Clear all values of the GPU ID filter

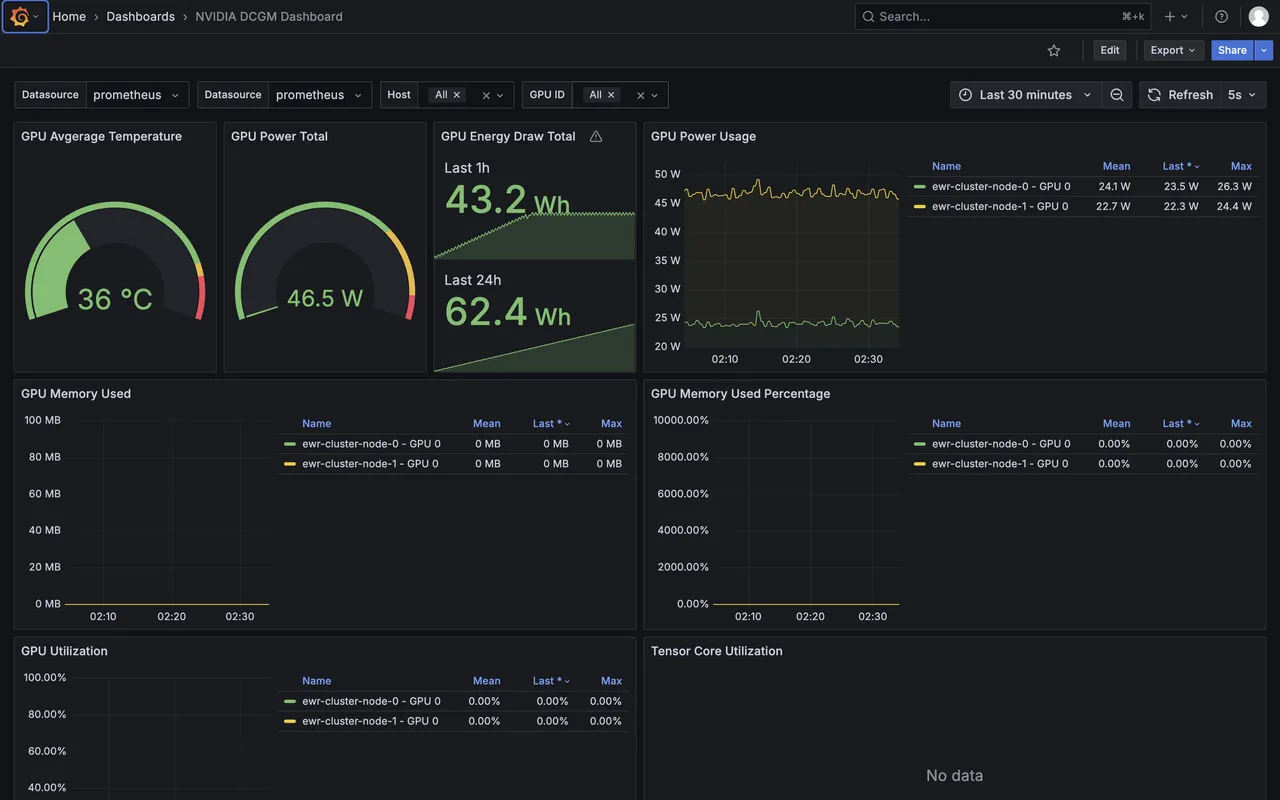click(641, 95)
